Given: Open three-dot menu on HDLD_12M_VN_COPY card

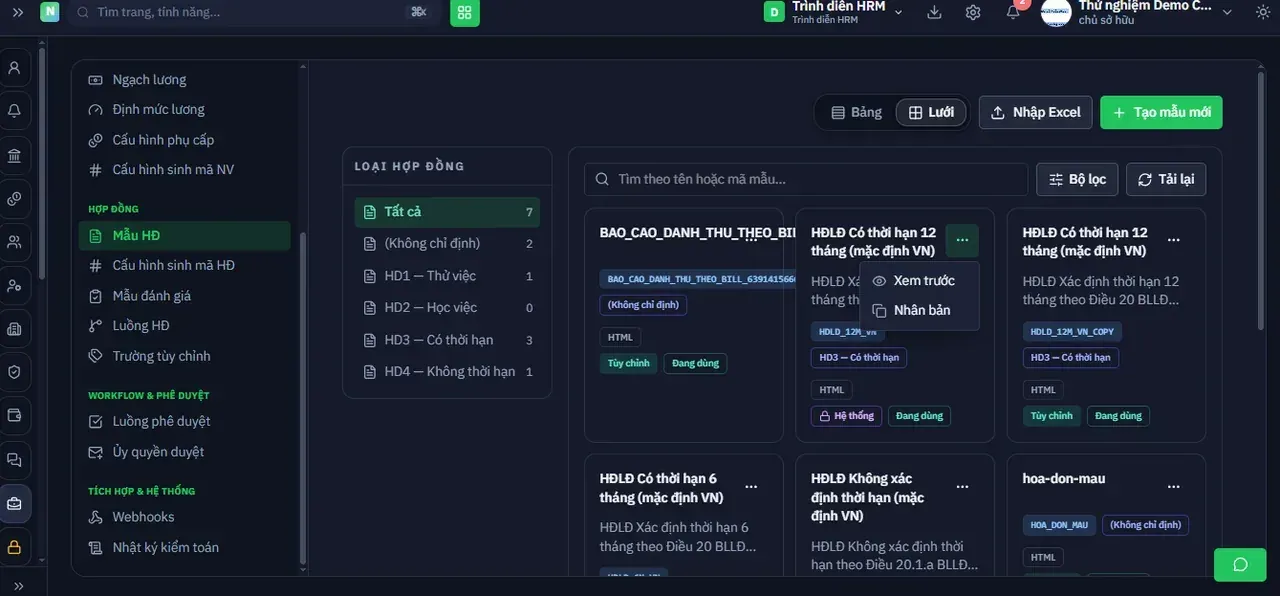Looking at the screenshot, I should click(x=1174, y=240).
